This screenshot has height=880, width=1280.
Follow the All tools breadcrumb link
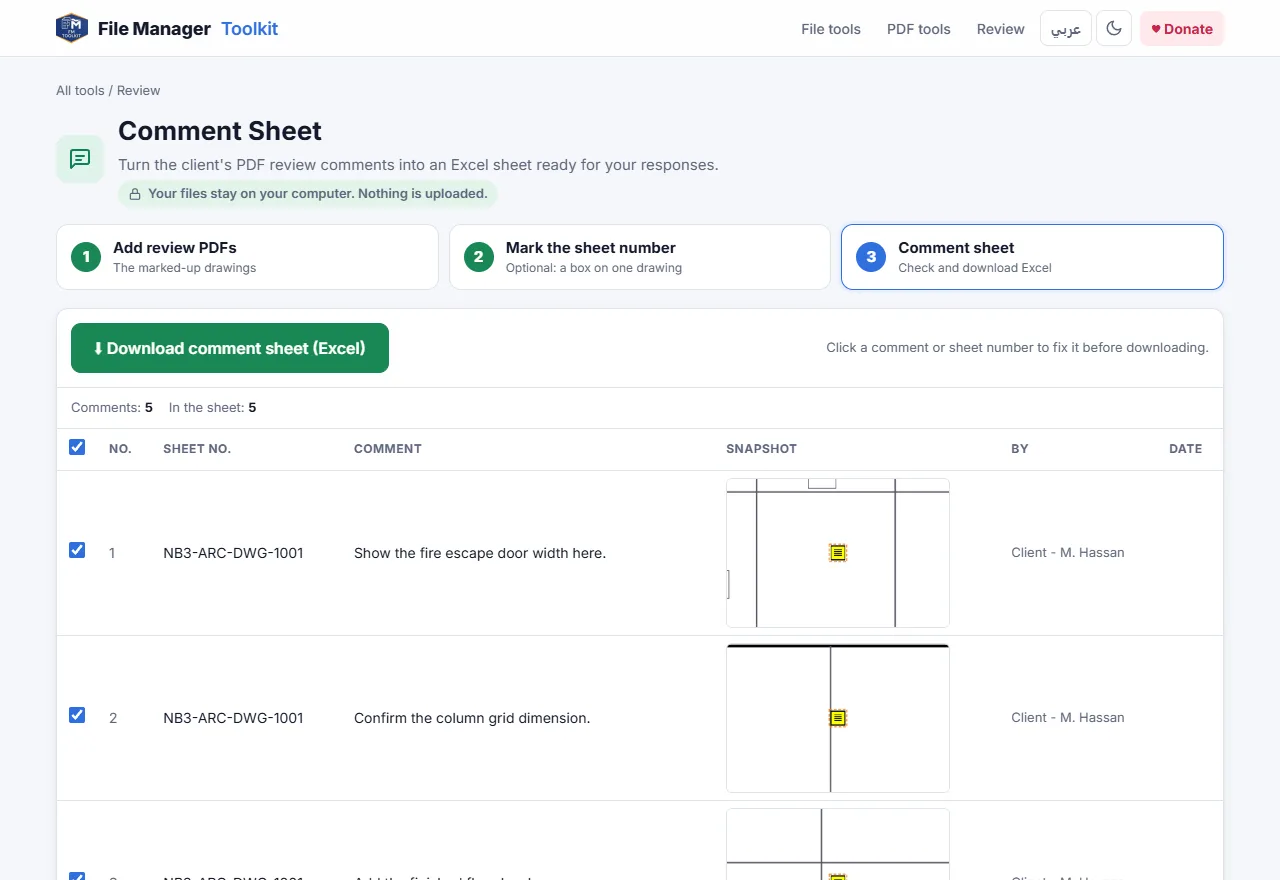pyautogui.click(x=80, y=90)
